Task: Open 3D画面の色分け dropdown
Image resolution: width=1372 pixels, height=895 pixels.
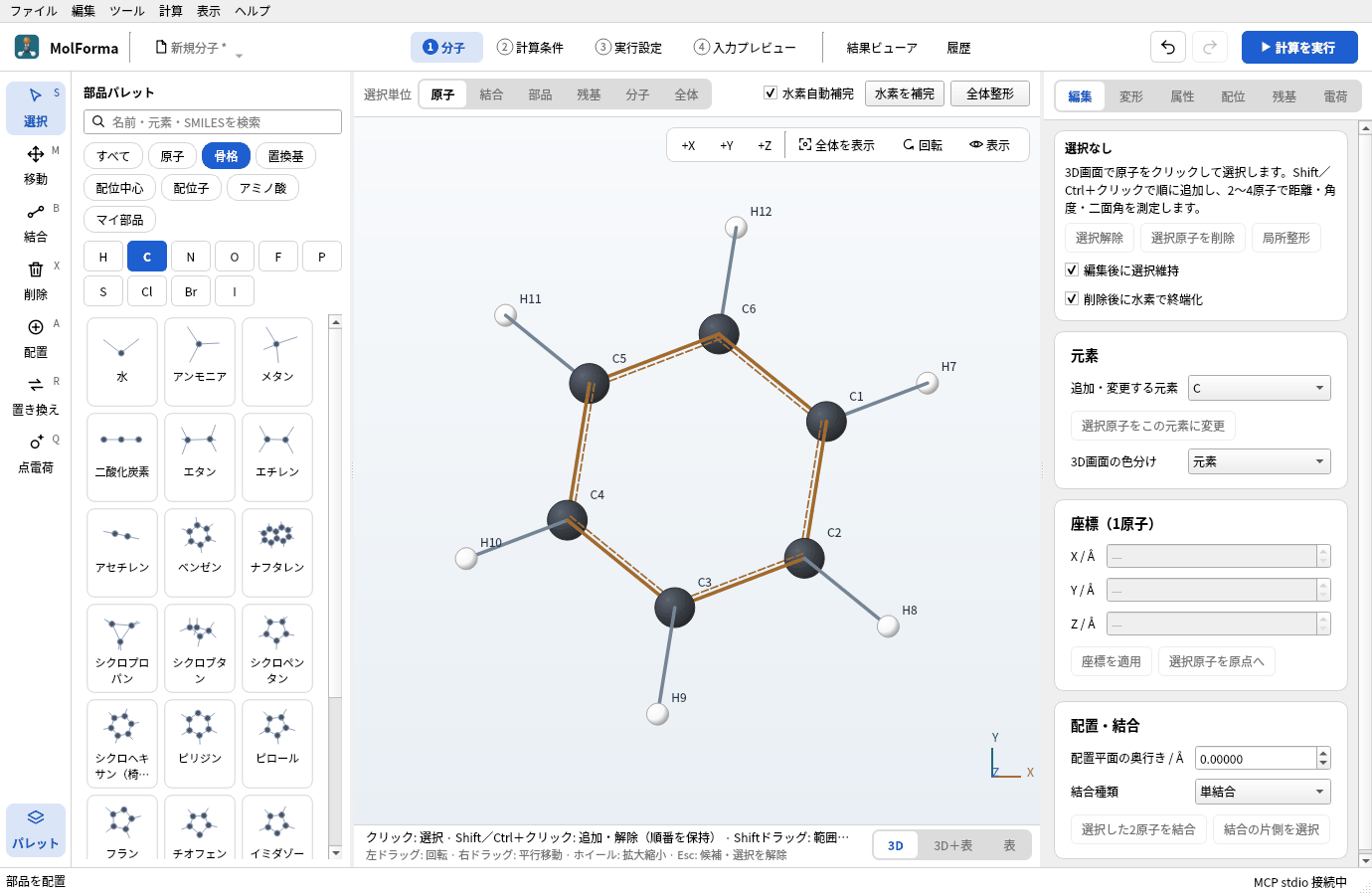Action: pos(1259,461)
